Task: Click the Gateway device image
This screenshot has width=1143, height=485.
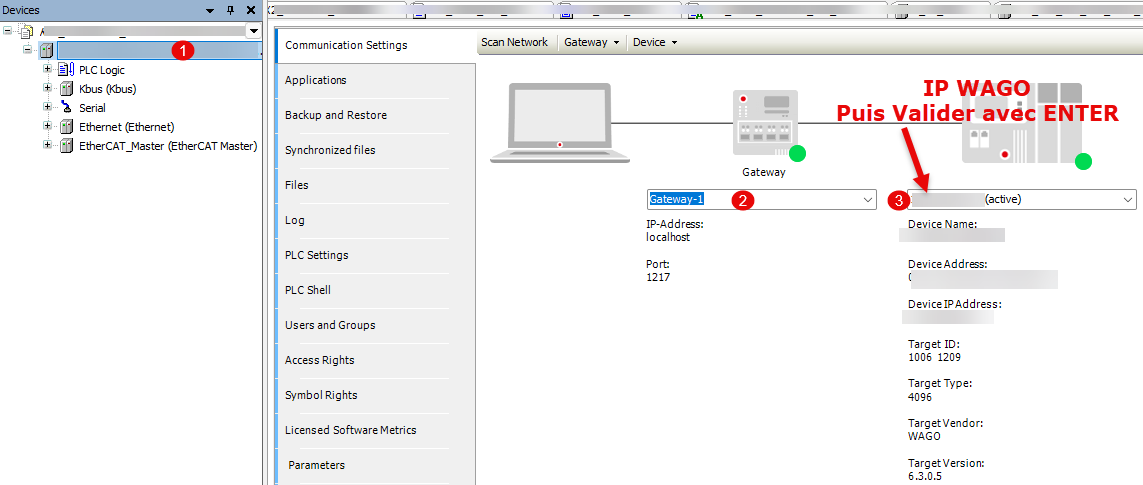Action: pos(764,124)
